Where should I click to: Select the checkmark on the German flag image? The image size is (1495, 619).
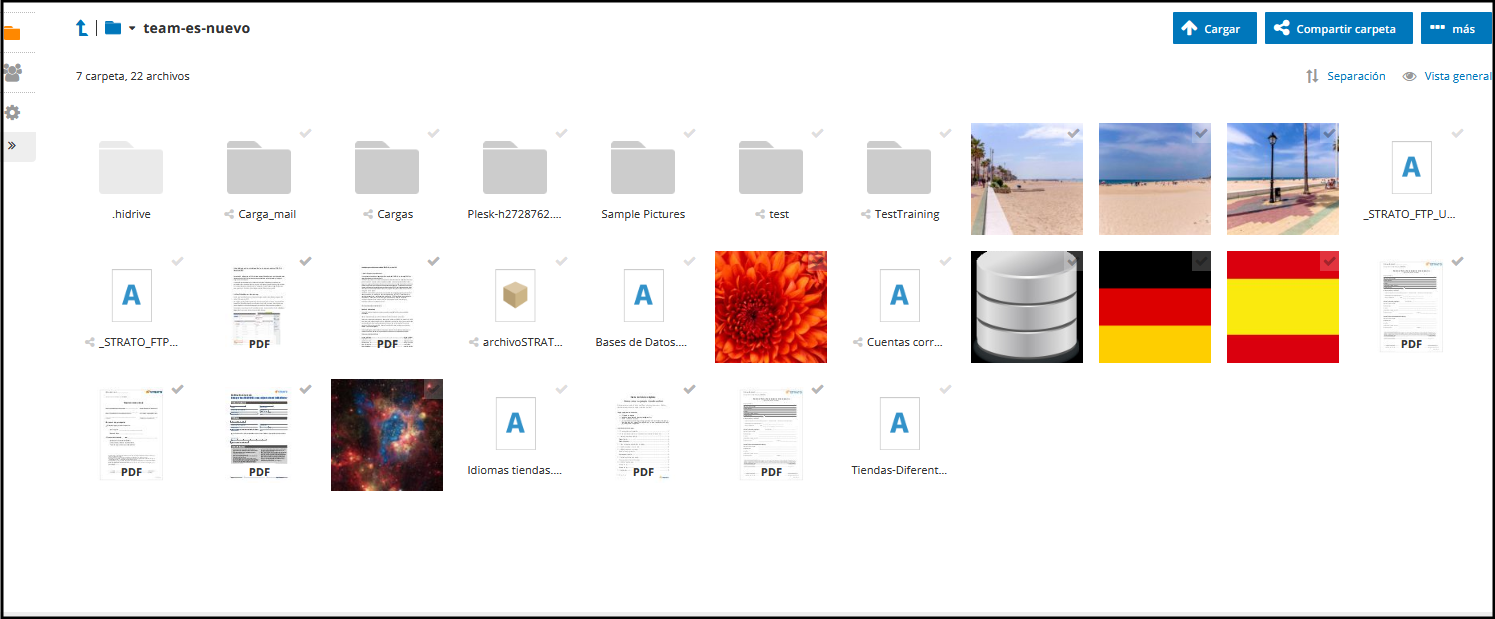tap(1199, 261)
